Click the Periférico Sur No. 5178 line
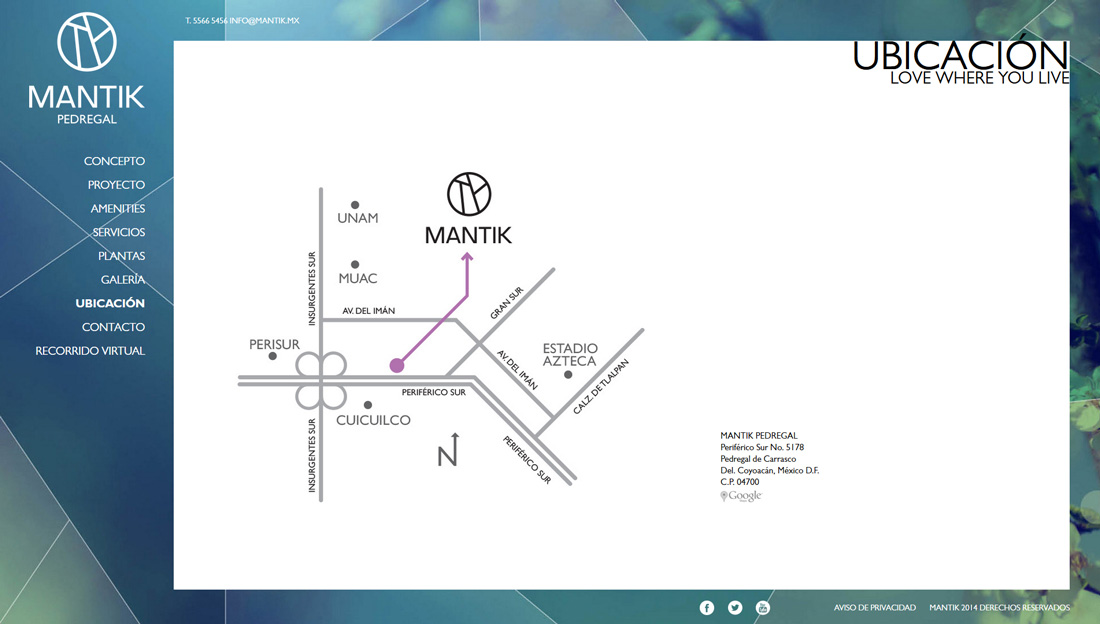Viewport: 1100px width, 624px height. pyautogui.click(x=762, y=447)
